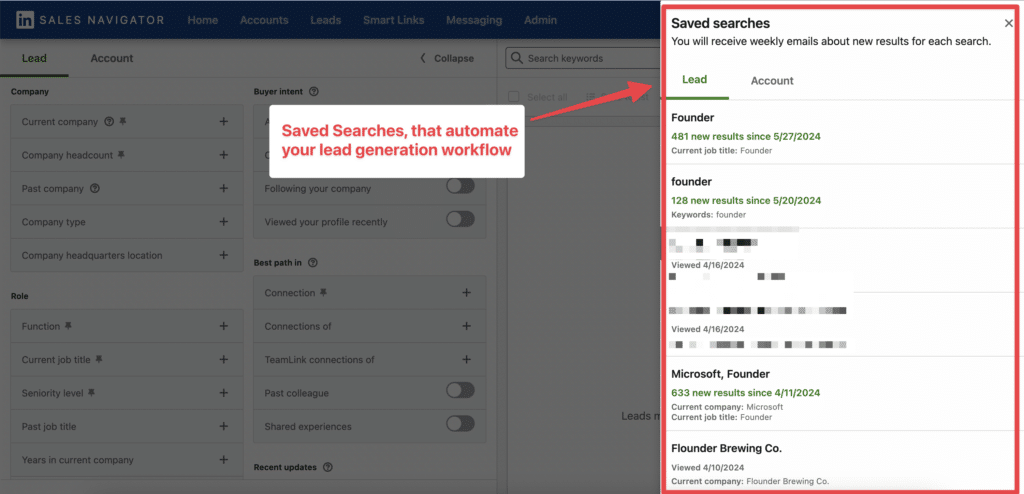Click the Sales Navigator logo text
This screenshot has height=494, width=1024.
tap(102, 20)
